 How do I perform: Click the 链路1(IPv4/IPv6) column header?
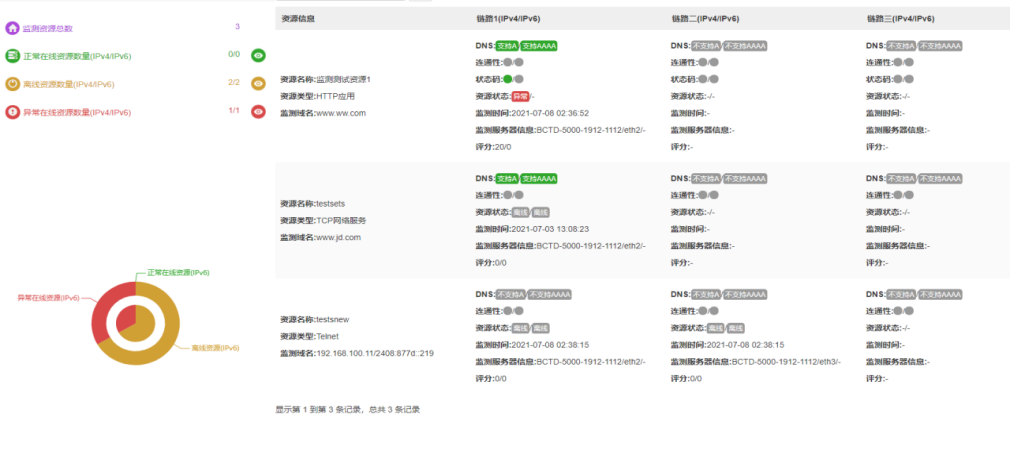click(x=510, y=19)
